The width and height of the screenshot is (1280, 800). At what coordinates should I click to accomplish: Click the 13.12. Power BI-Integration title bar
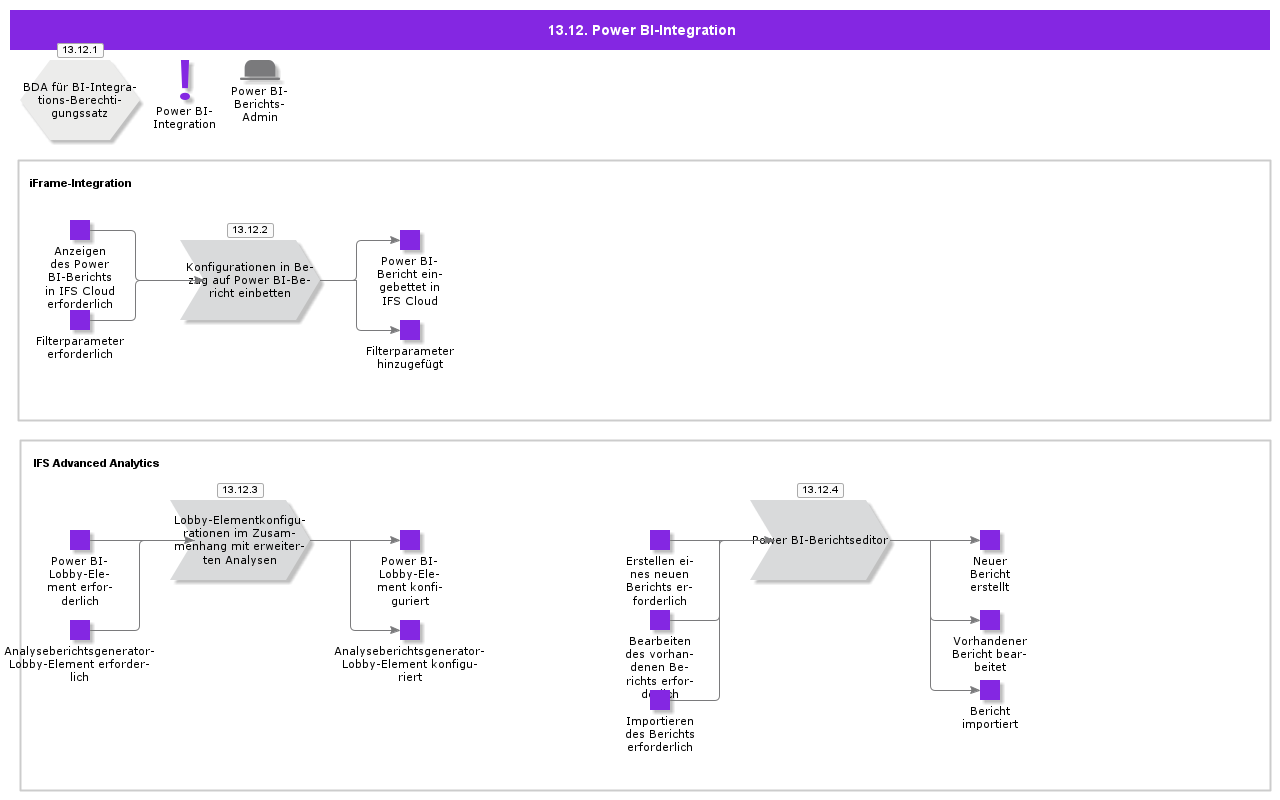[x=640, y=30]
